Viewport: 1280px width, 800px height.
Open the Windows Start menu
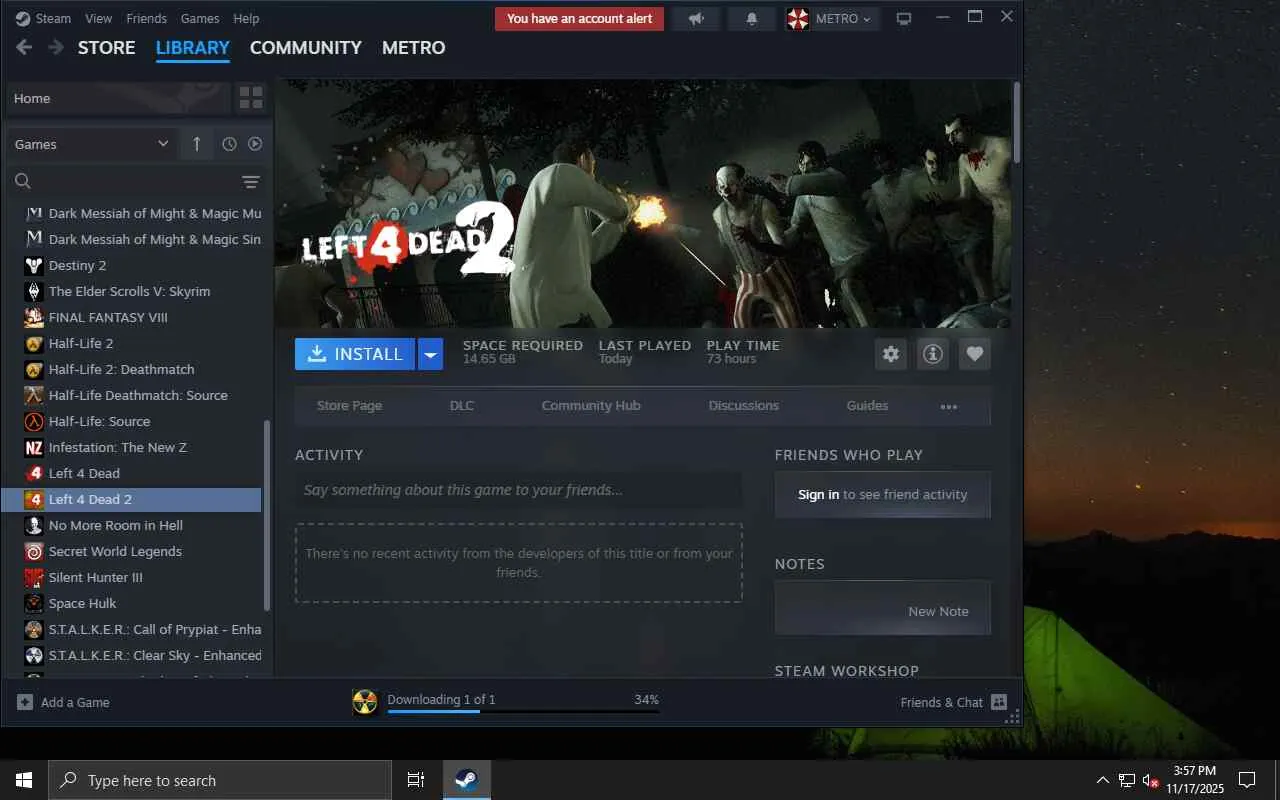point(24,780)
